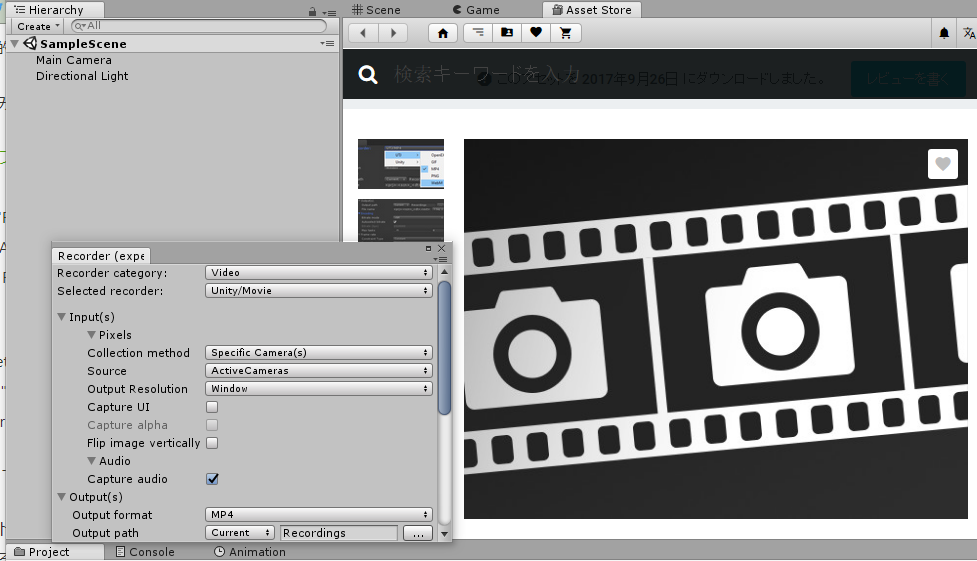Open the Animation tab
The width and height of the screenshot is (977, 561).
(x=250, y=552)
